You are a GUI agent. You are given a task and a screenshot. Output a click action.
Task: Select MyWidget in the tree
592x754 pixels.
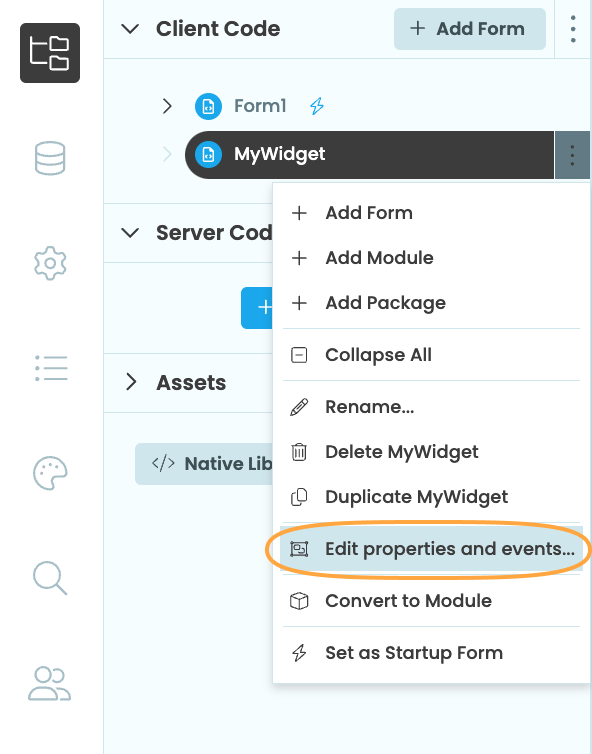369,155
